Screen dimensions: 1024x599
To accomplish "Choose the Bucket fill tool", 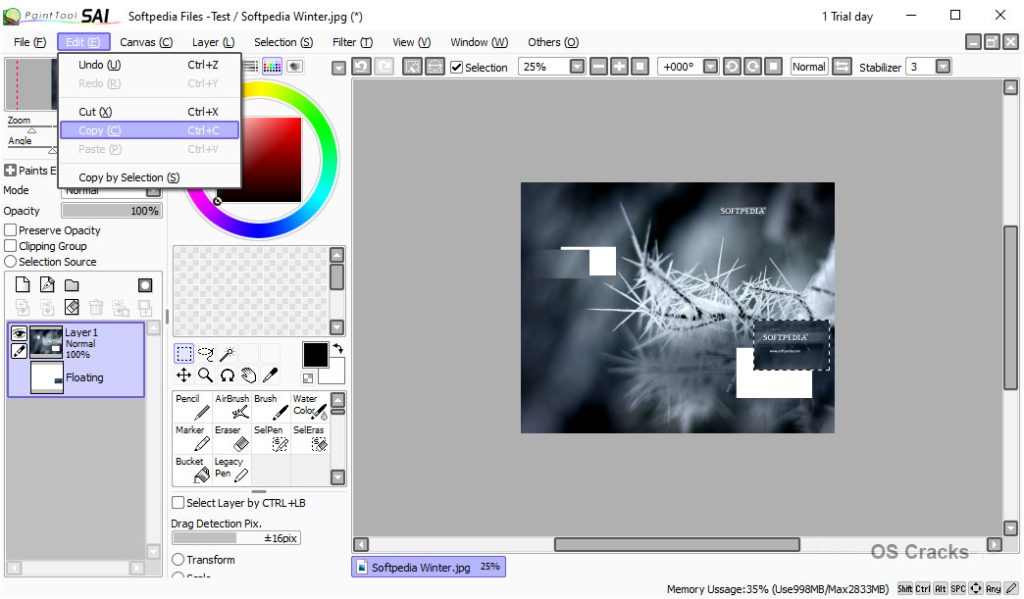I will (192, 469).
